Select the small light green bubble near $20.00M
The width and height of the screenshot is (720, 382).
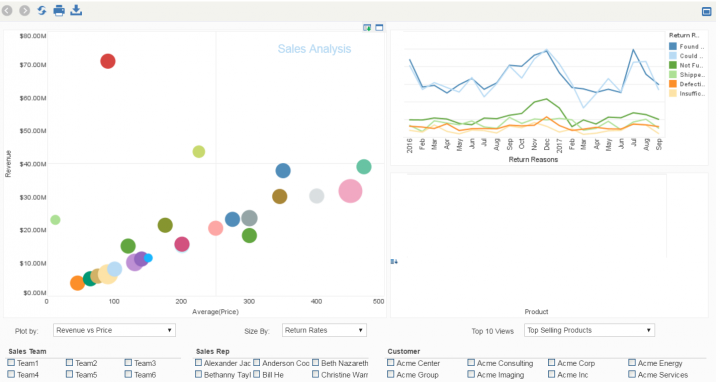click(x=55, y=220)
